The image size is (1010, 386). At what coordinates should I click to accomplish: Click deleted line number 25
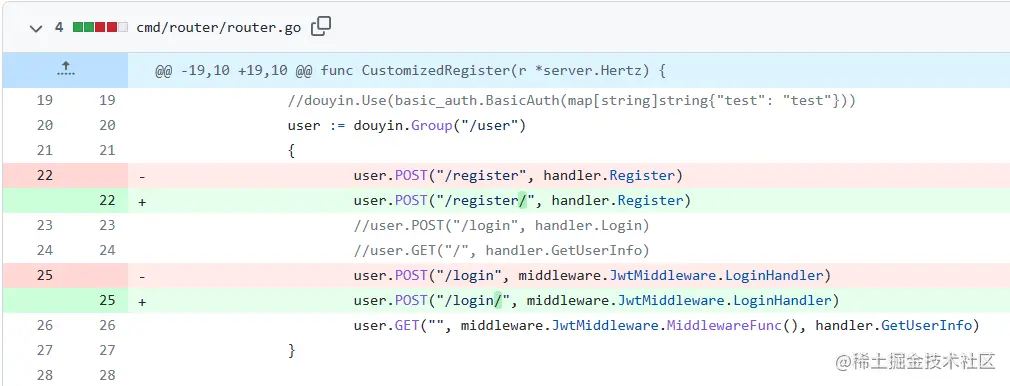point(45,275)
